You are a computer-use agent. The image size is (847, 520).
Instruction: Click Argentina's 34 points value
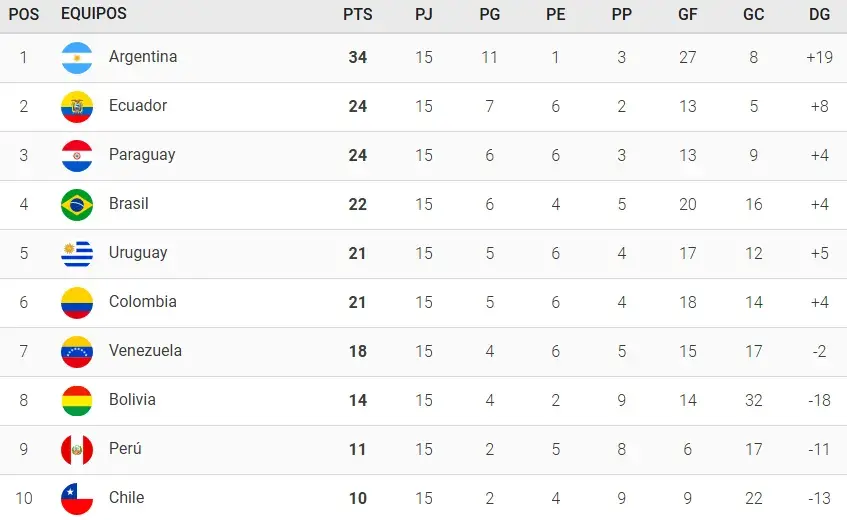[x=358, y=57]
